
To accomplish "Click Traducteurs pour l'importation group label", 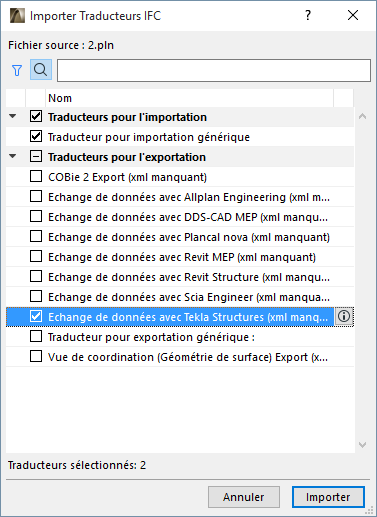I will tap(127, 117).
